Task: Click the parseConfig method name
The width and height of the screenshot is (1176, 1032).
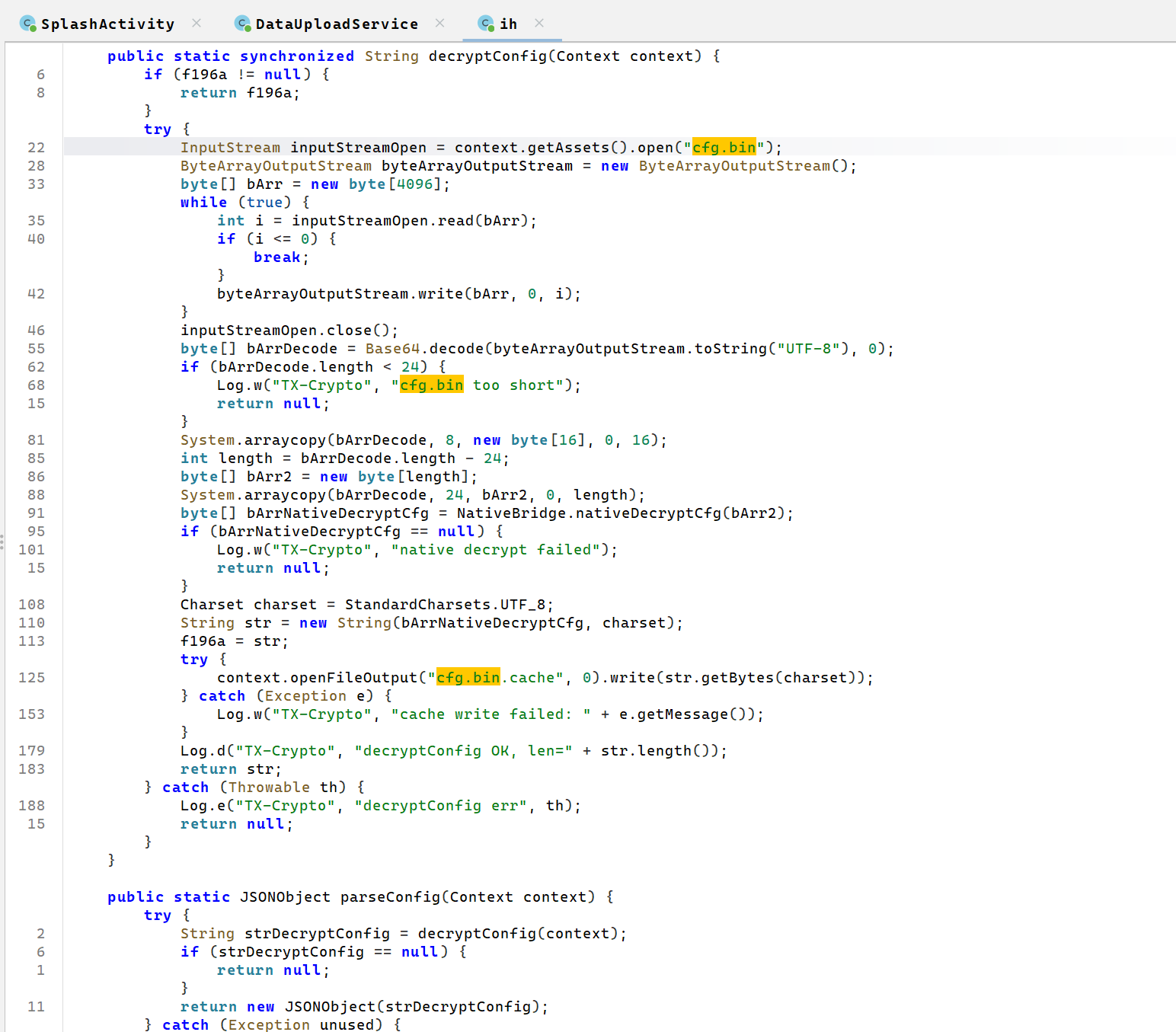Action: point(390,896)
